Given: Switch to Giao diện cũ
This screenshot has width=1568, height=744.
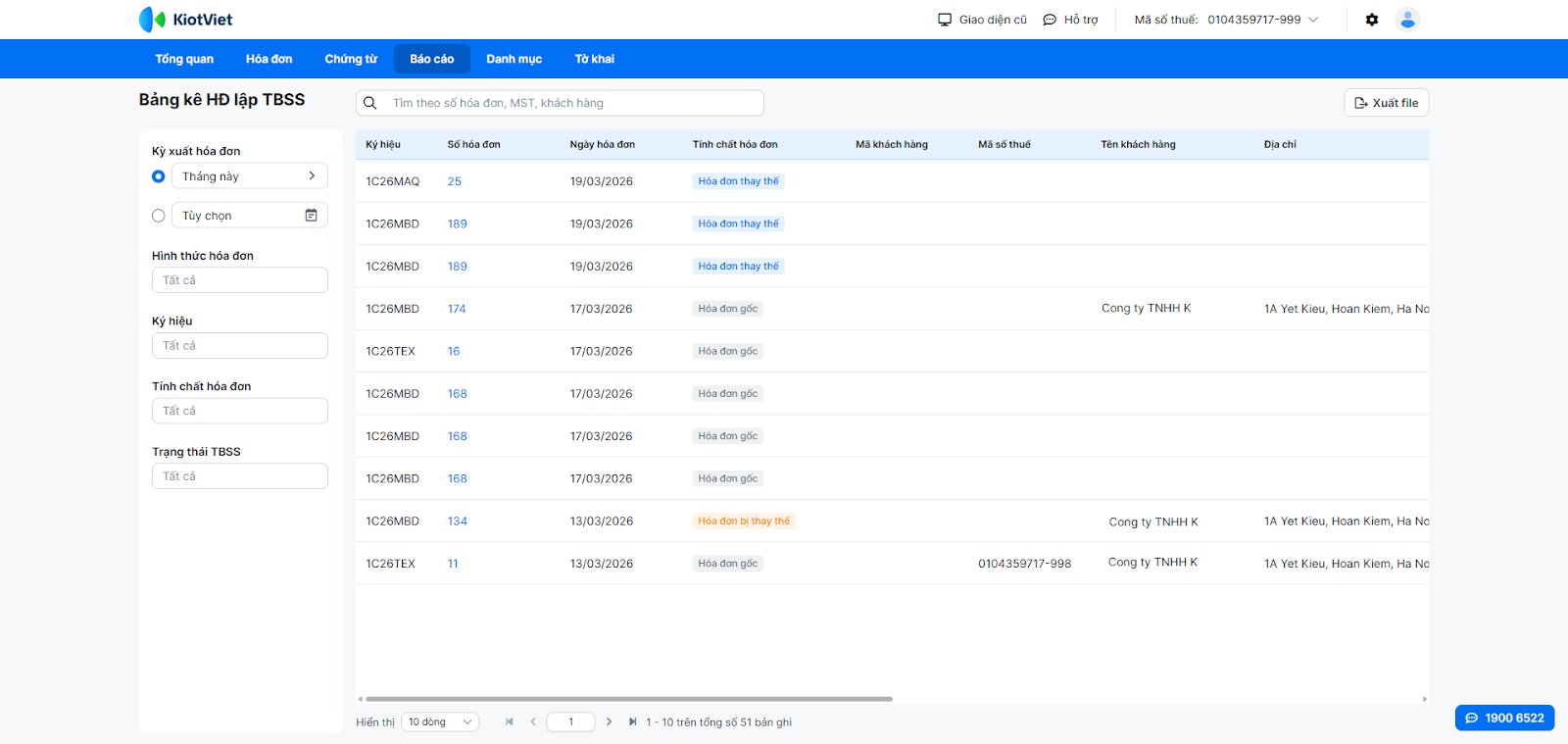Looking at the screenshot, I should [982, 20].
